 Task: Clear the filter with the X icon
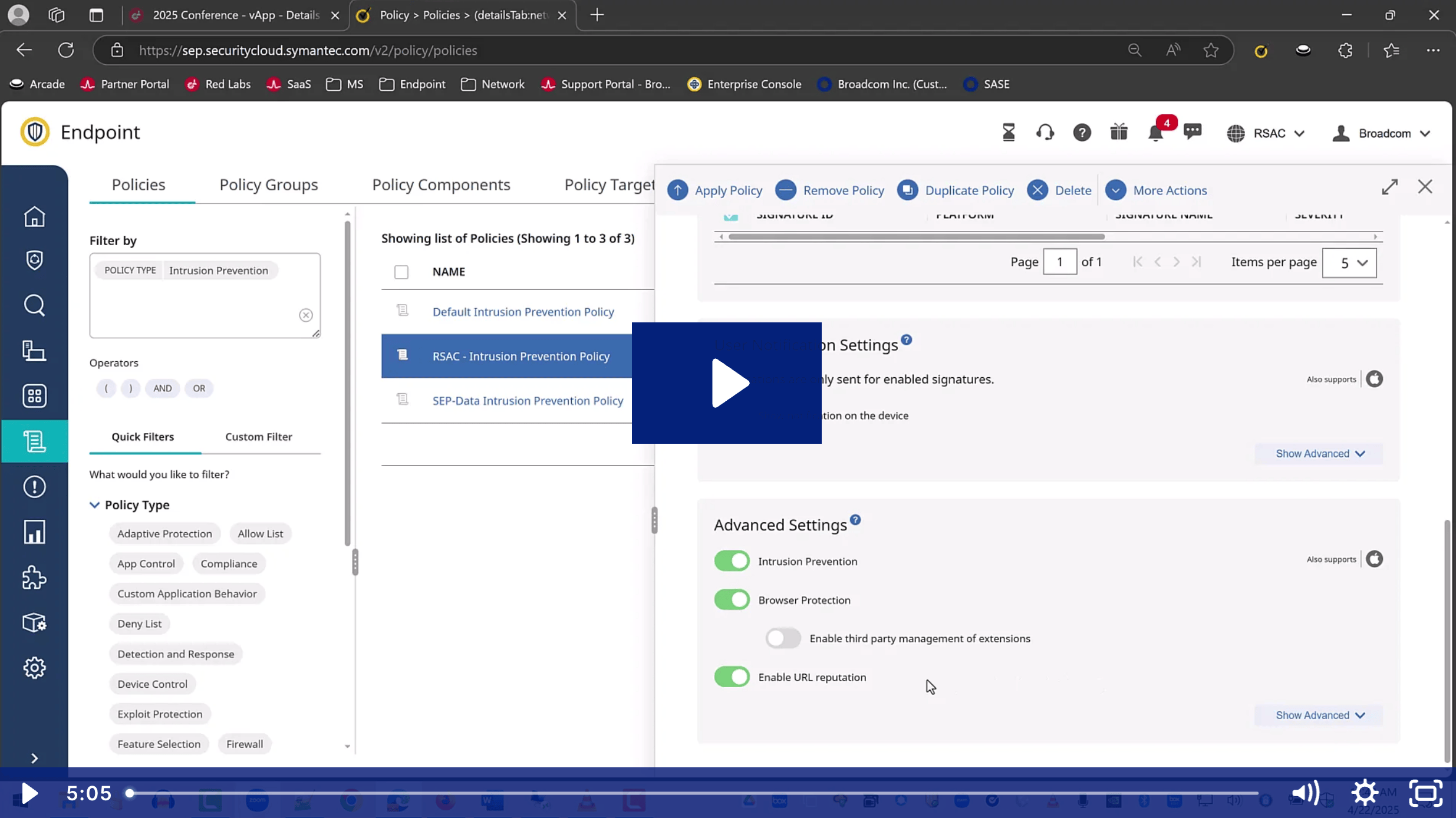(305, 315)
